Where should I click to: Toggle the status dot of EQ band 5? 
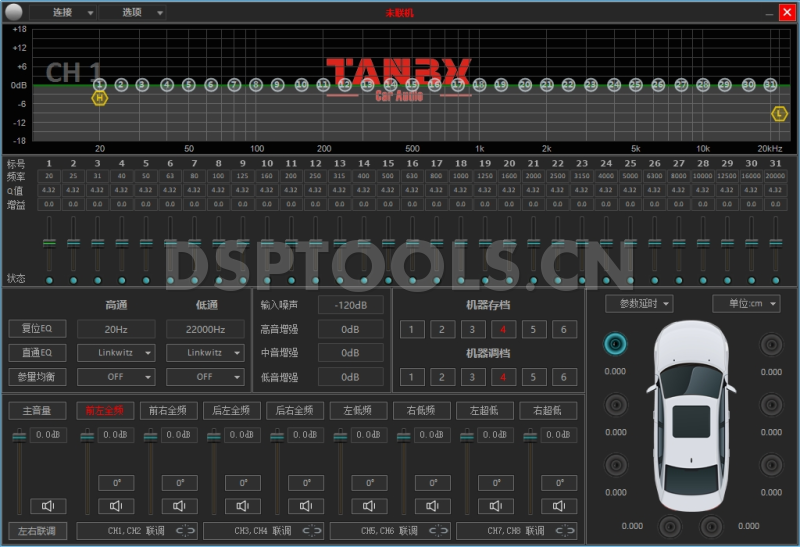146,280
